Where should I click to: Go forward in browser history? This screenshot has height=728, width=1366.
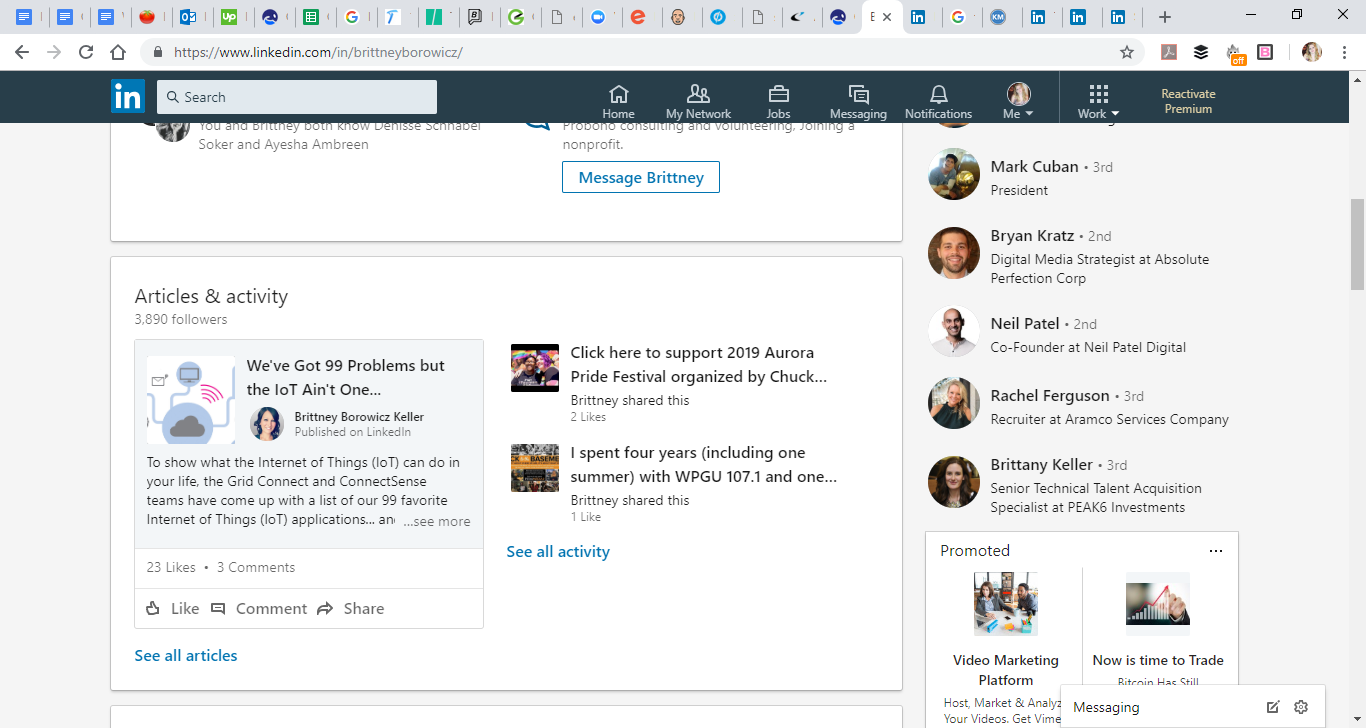(x=54, y=52)
